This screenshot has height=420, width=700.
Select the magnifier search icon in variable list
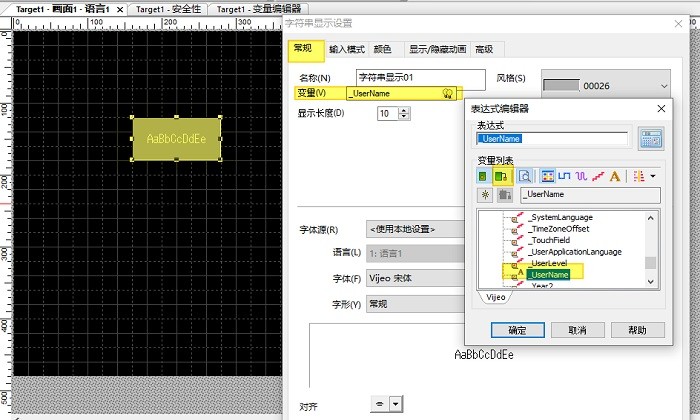tap(523, 176)
